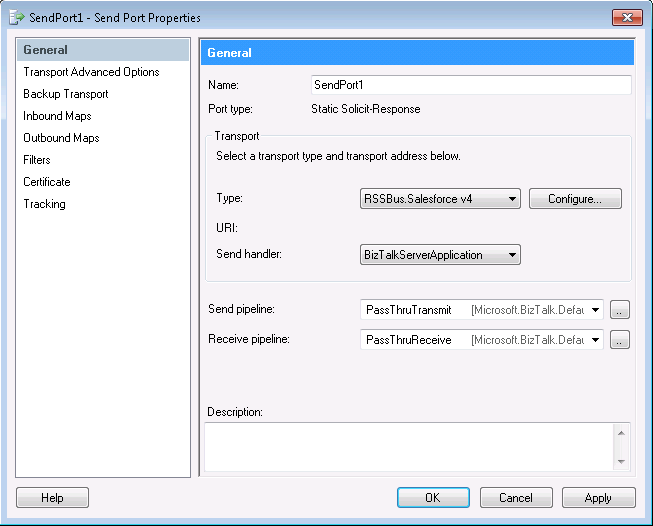Click the SendPort1 title bar icon
653x526 pixels.
[x=17, y=17]
